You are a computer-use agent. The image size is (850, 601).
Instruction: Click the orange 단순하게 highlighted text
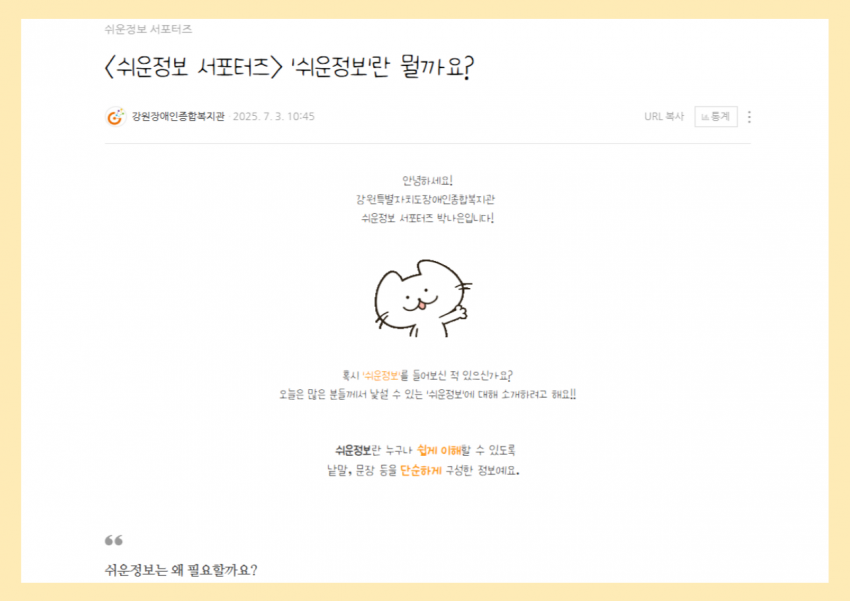pos(421,470)
